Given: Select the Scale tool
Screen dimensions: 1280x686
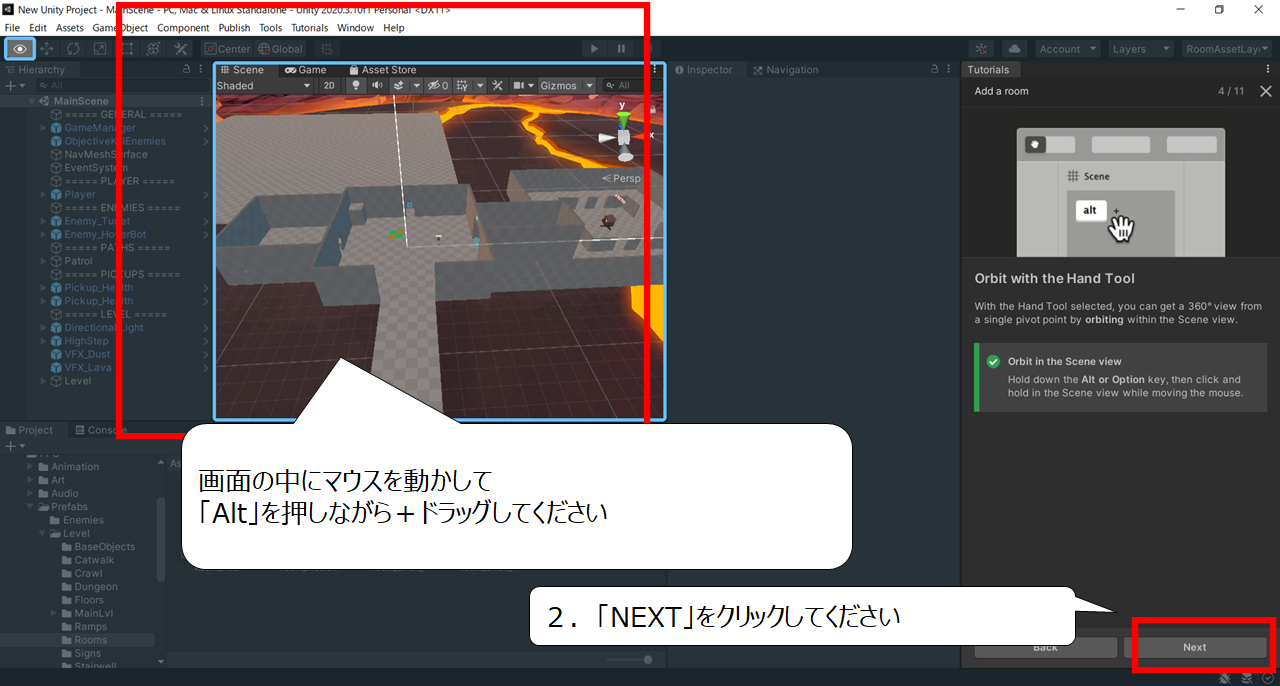Looking at the screenshot, I should tap(100, 48).
